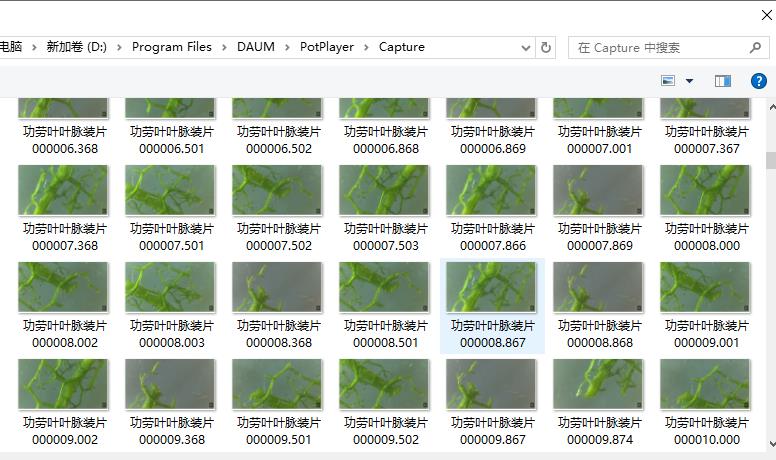Navigate to Program Files in breadcrumb
Image resolution: width=776 pixels, height=460 pixels.
(x=171, y=47)
